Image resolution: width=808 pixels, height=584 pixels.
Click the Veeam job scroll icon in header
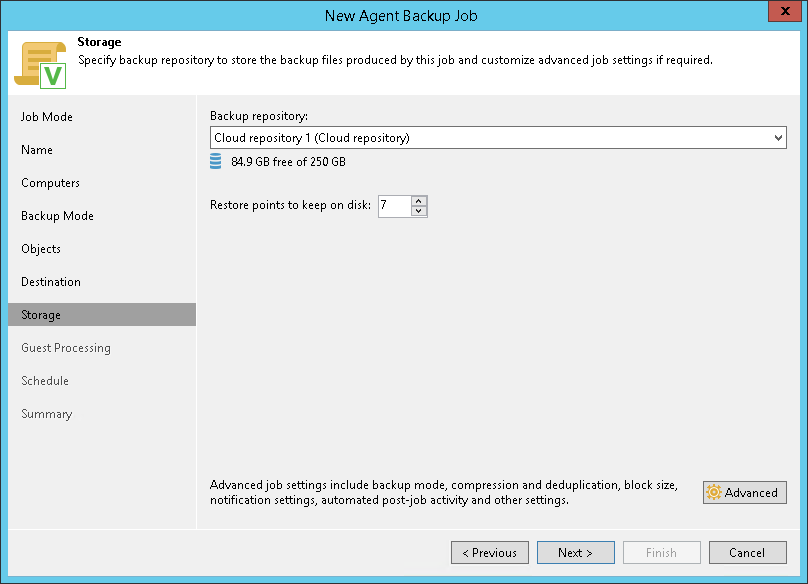[x=38, y=65]
